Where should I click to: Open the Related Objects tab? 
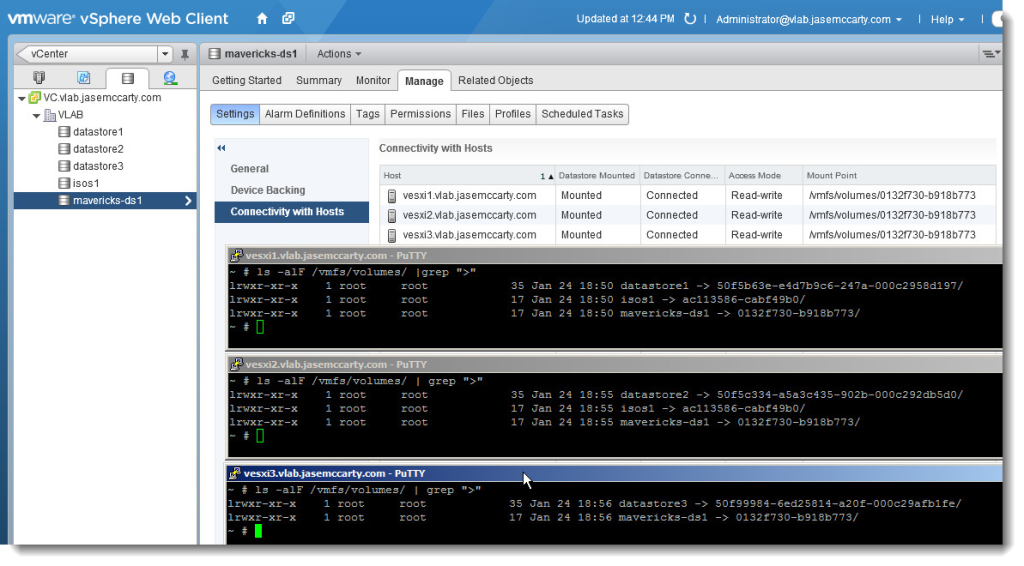pos(495,80)
